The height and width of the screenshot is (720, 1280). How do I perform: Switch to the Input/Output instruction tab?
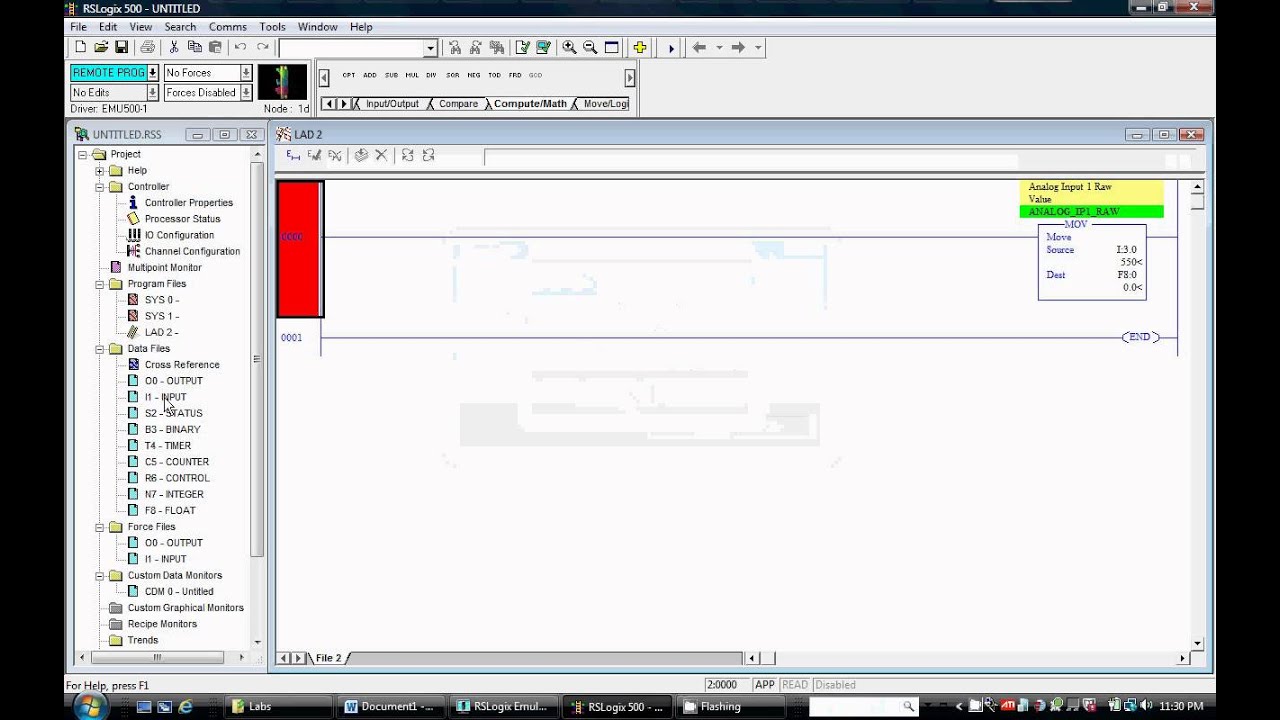point(391,104)
